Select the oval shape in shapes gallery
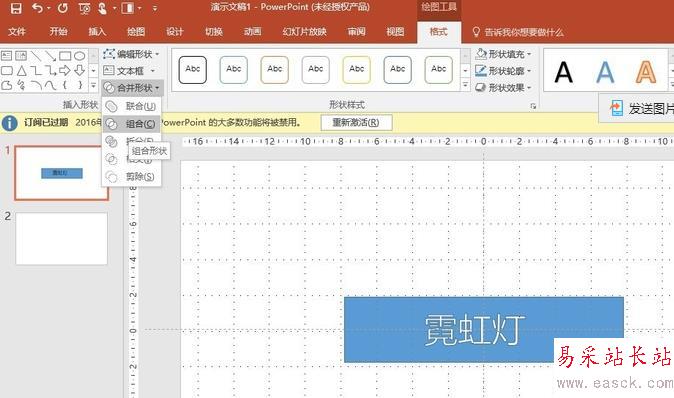This screenshot has width=674, height=398. (x=80, y=56)
